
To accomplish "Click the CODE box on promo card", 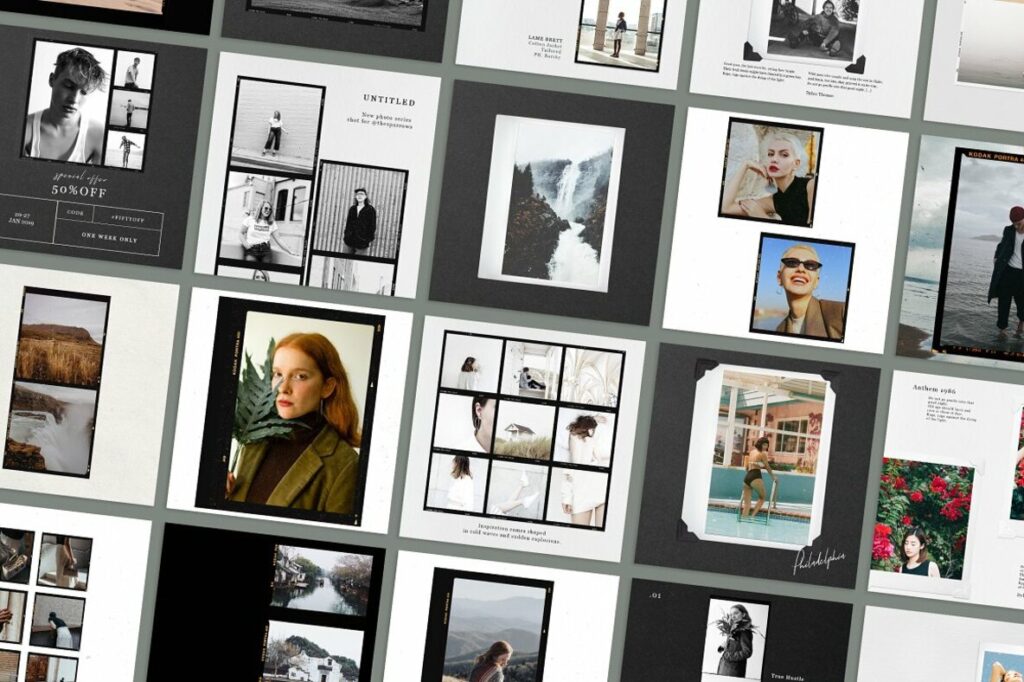I will (x=75, y=211).
